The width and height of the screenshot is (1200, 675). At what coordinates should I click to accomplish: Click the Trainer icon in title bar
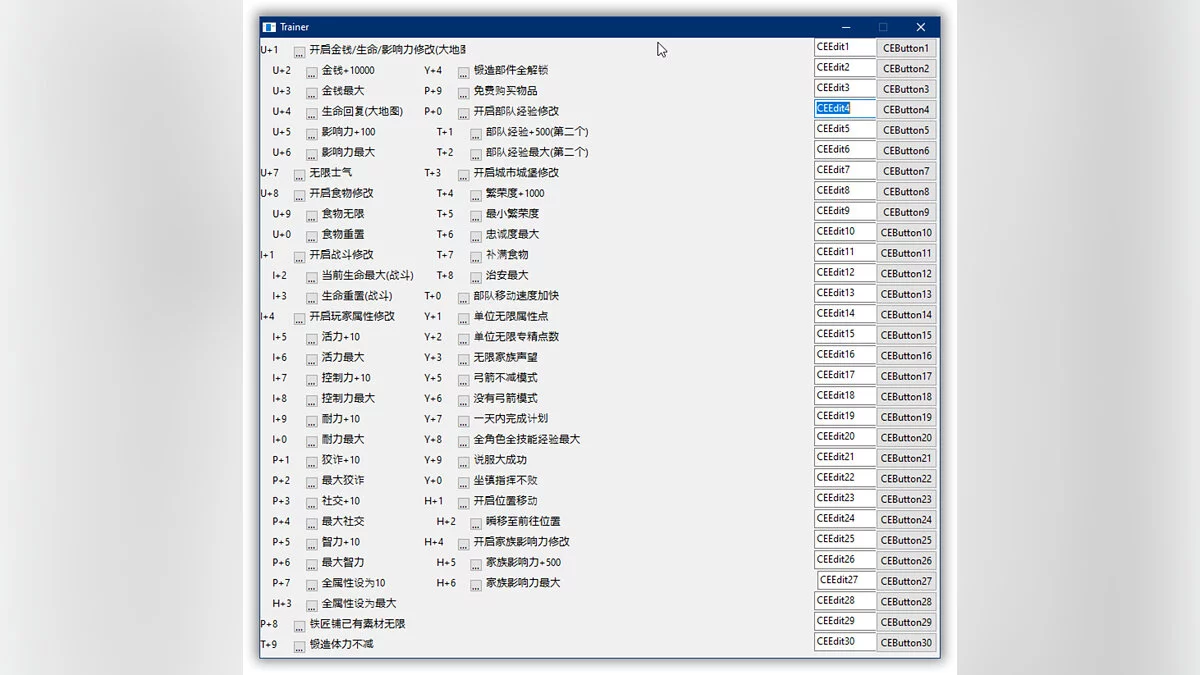click(269, 27)
